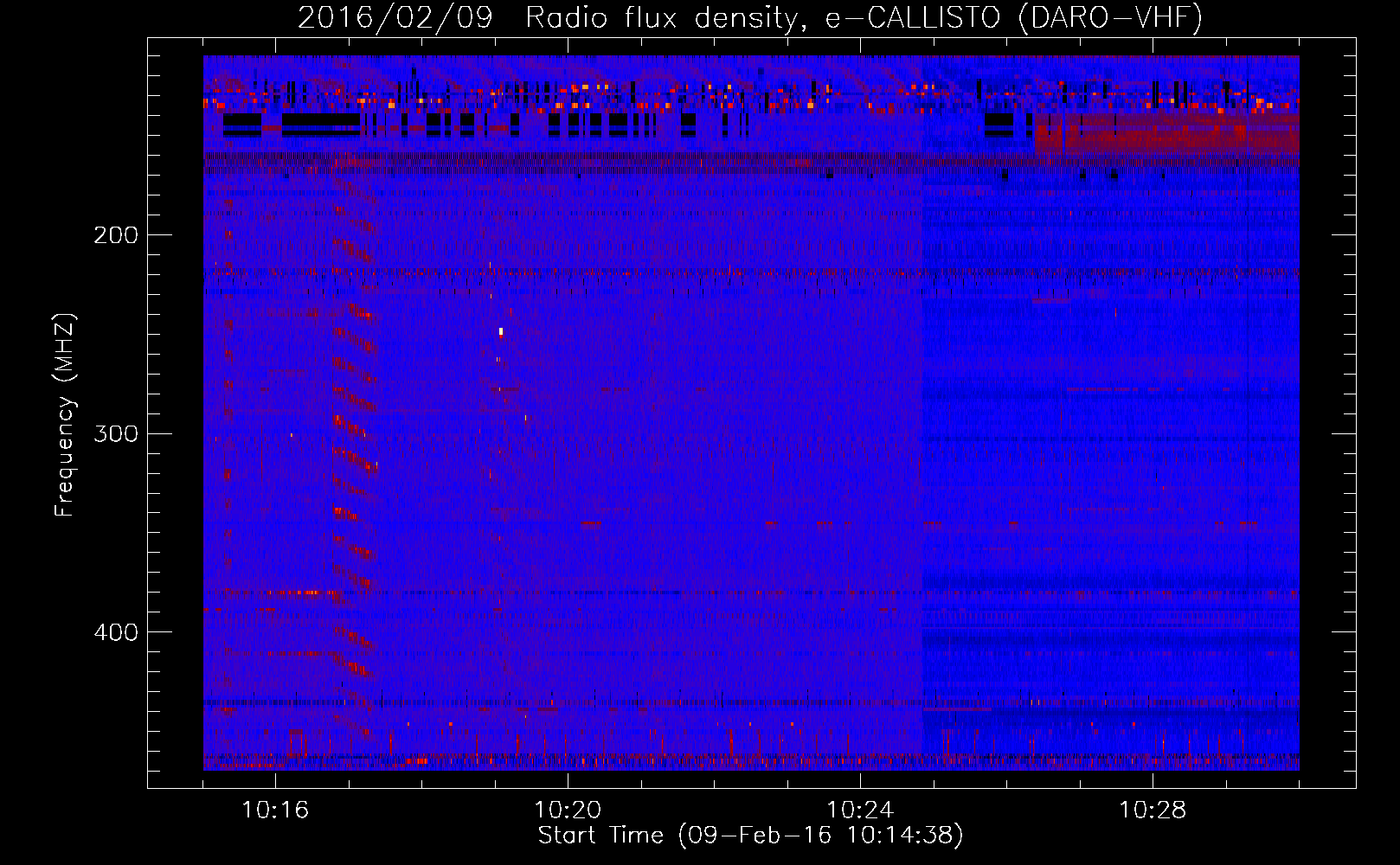Click the '10:28' time tick label
This screenshot has height=865, width=1400.
pos(1153,811)
